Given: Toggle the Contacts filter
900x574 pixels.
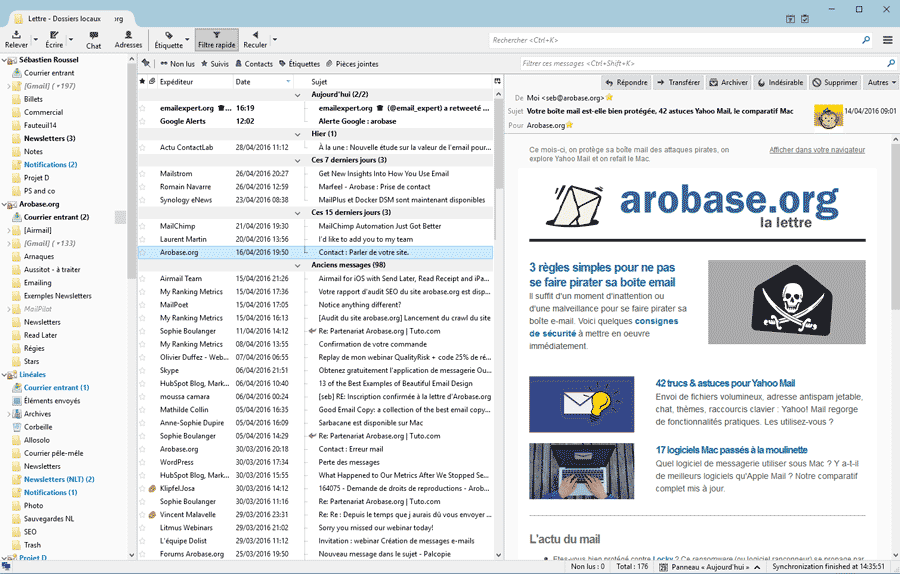Looking at the screenshot, I should click(254, 64).
